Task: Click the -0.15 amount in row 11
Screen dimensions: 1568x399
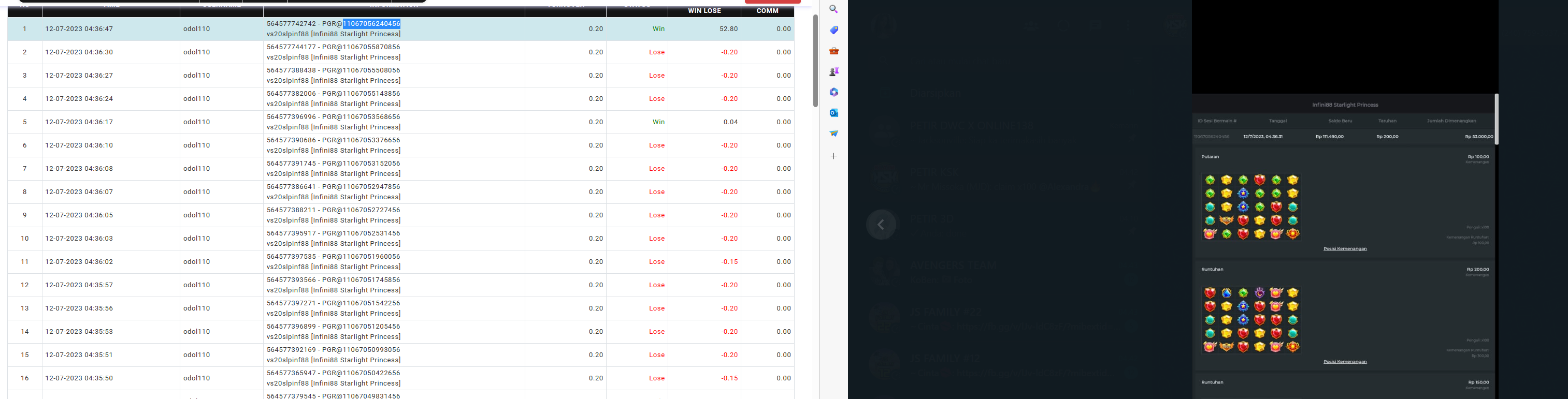Action: (x=729, y=261)
